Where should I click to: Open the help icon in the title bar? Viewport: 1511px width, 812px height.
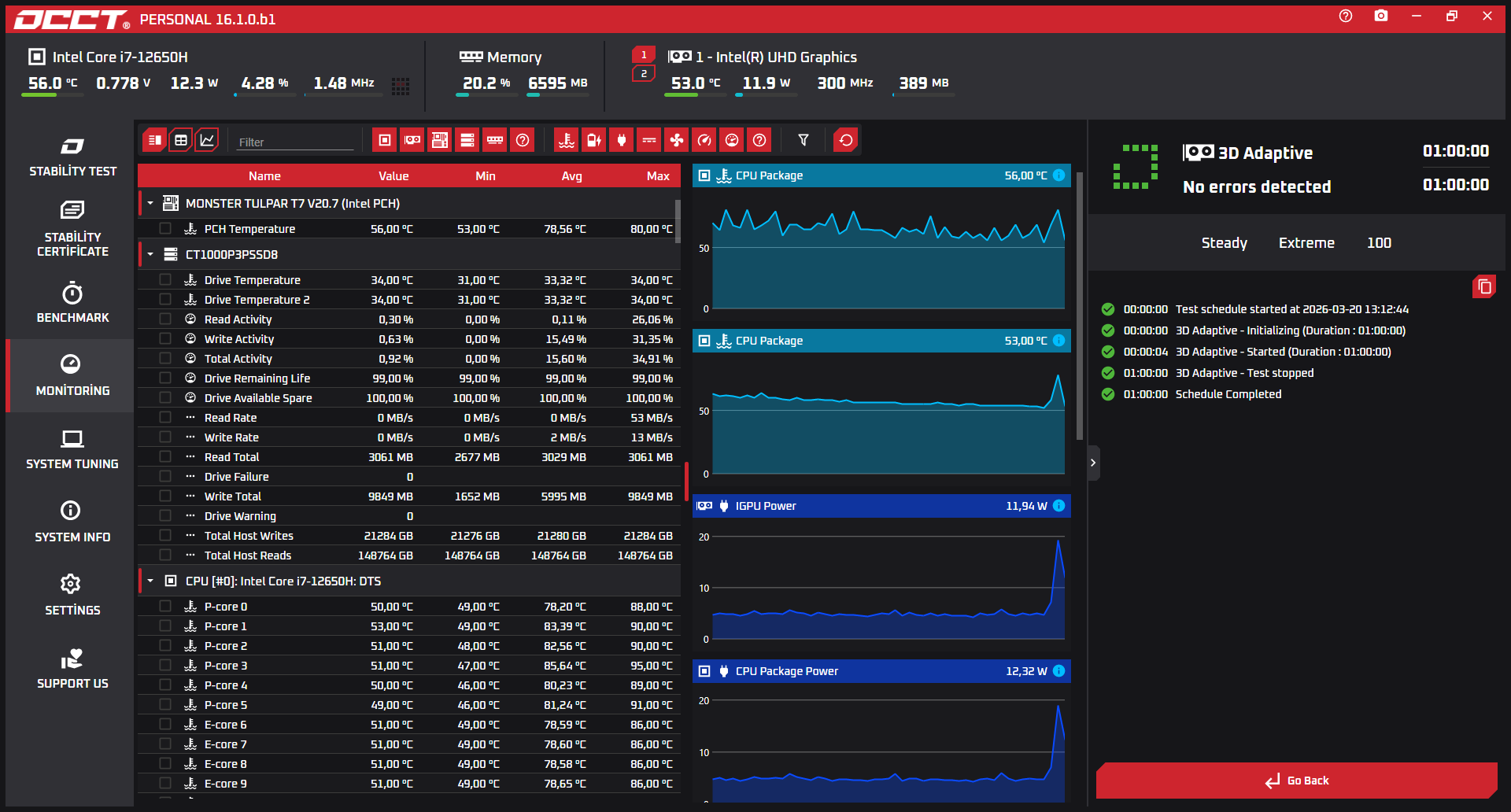click(1346, 16)
